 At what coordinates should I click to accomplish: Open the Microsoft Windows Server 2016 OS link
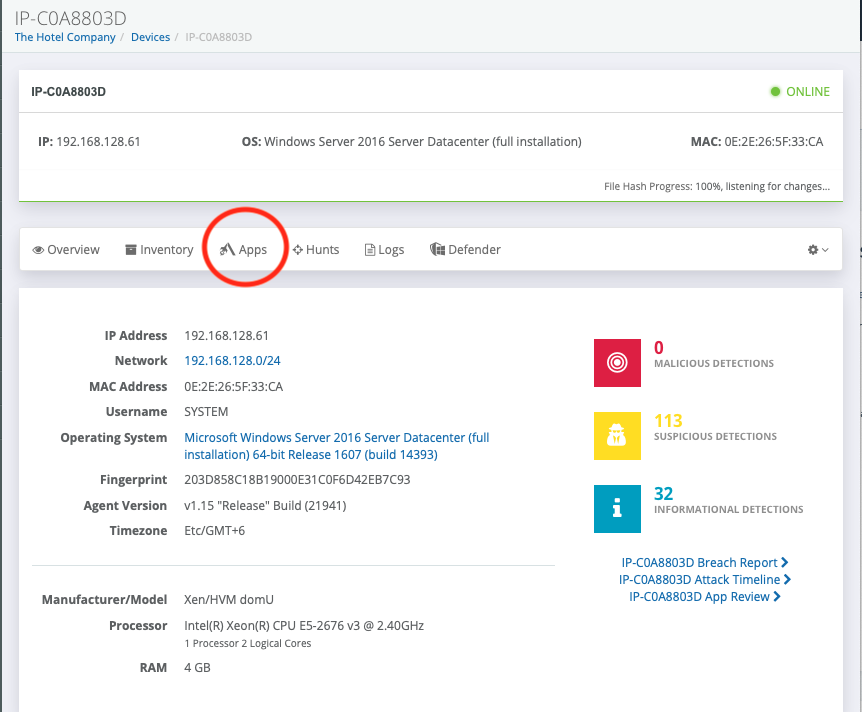coord(336,446)
